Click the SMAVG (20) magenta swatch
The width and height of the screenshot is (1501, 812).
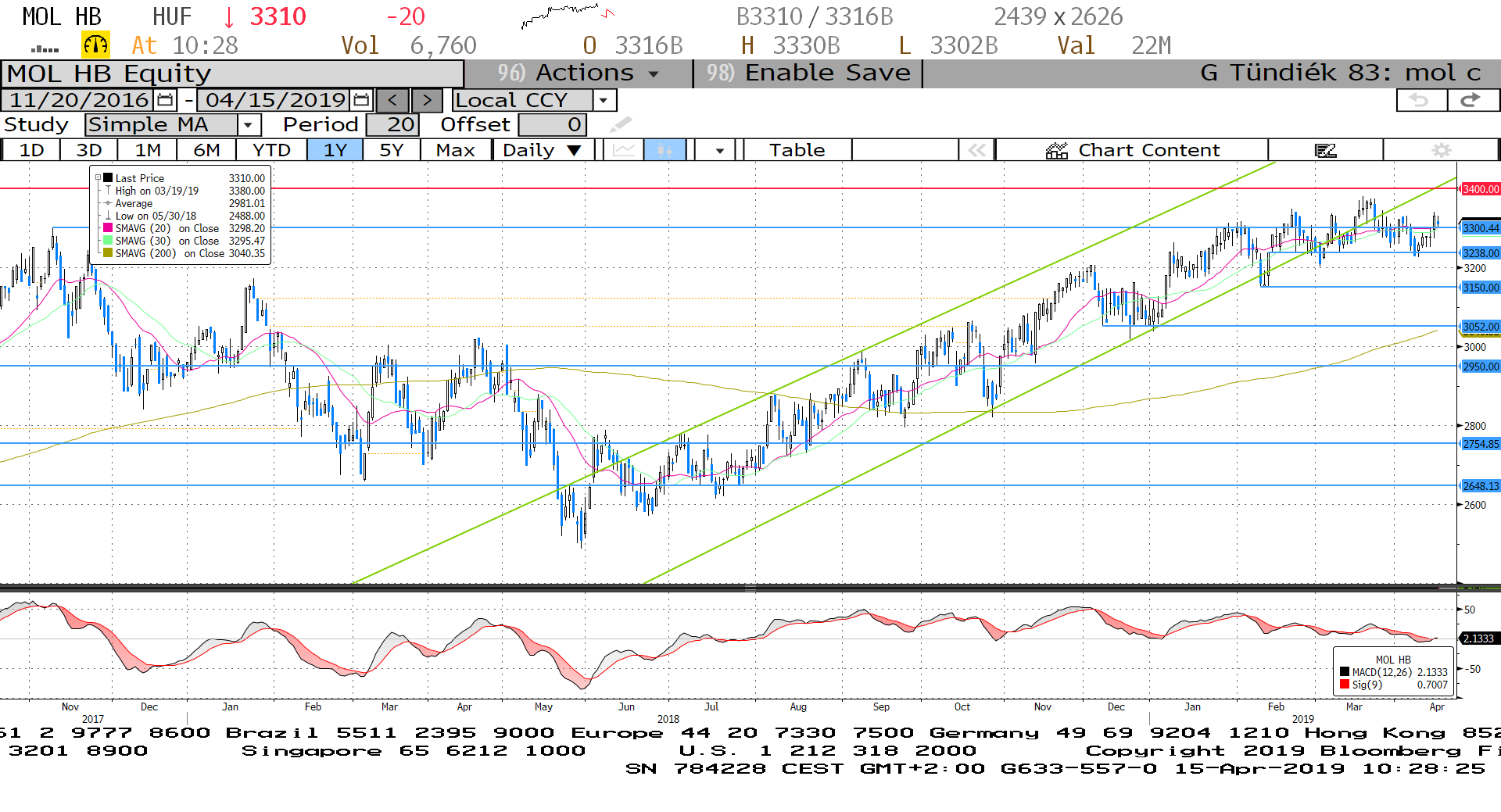tap(108, 228)
